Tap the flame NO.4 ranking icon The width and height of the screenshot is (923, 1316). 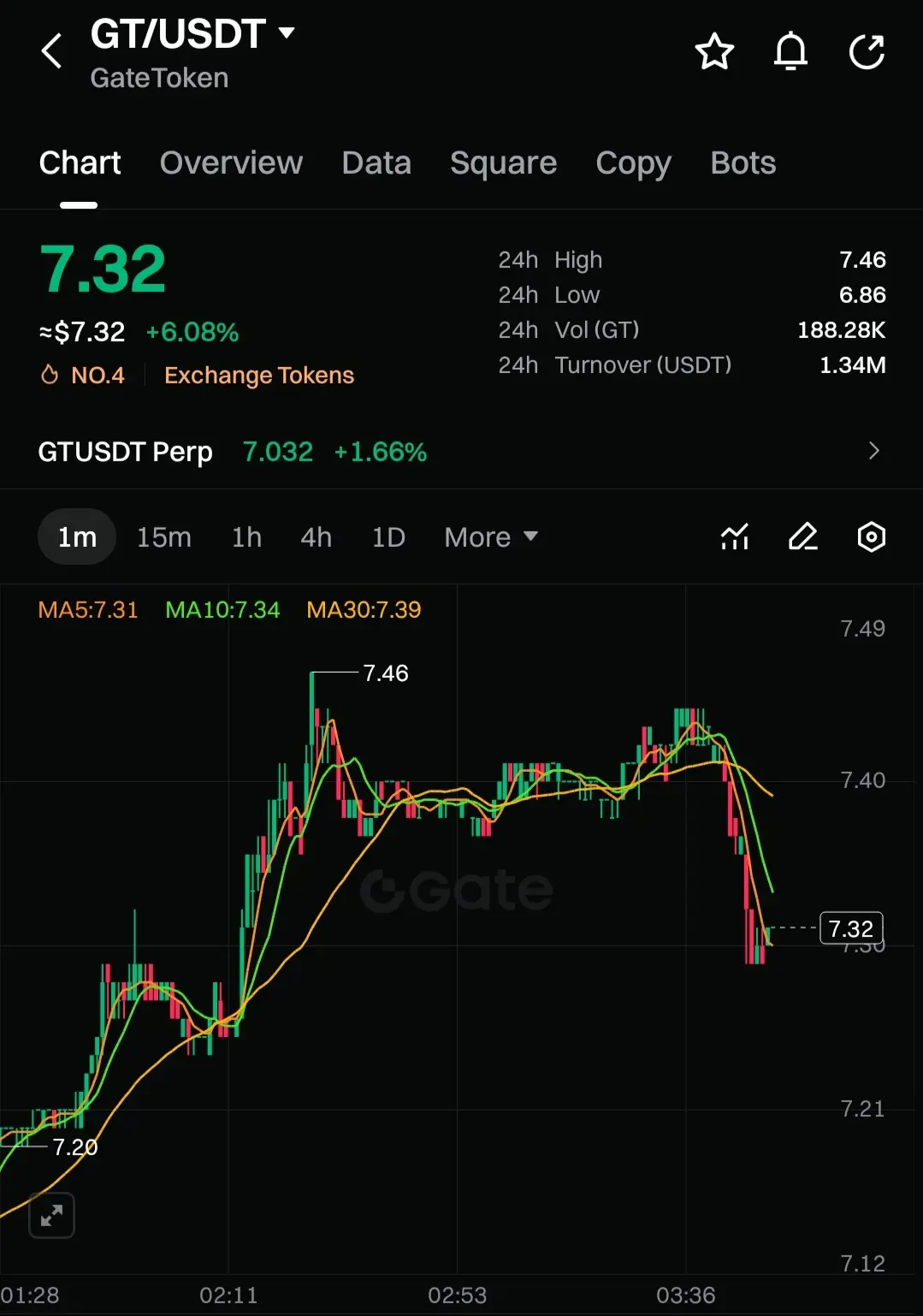coord(50,375)
